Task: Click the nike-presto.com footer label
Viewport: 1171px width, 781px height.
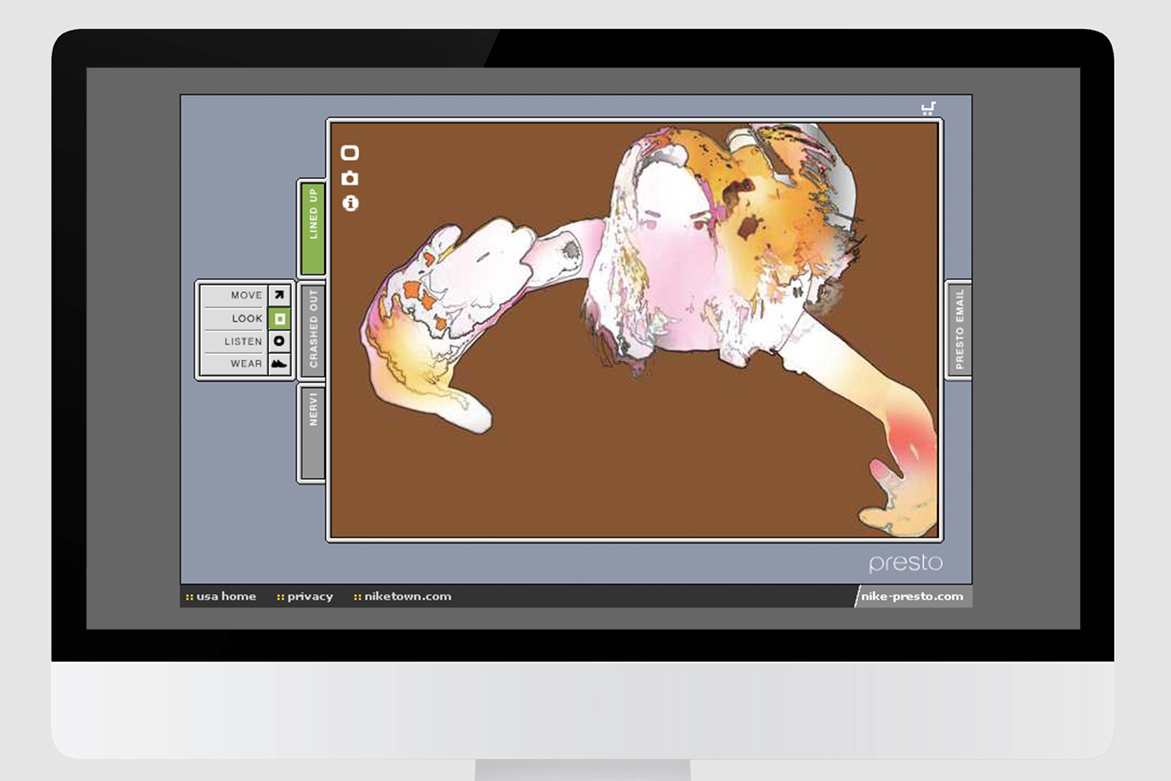Action: pos(912,597)
